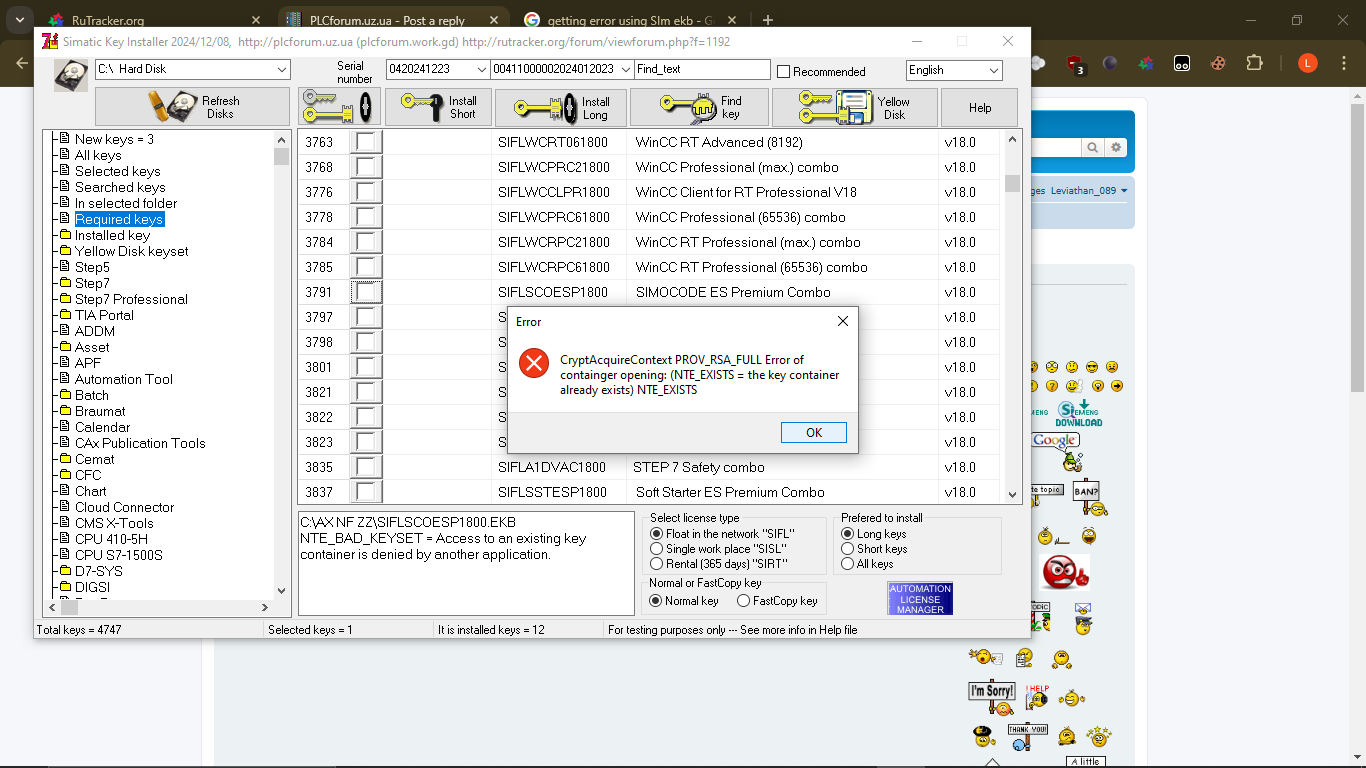This screenshot has height=768, width=1366.
Task: Open the TIA Portal tree folder
Action: 104,315
